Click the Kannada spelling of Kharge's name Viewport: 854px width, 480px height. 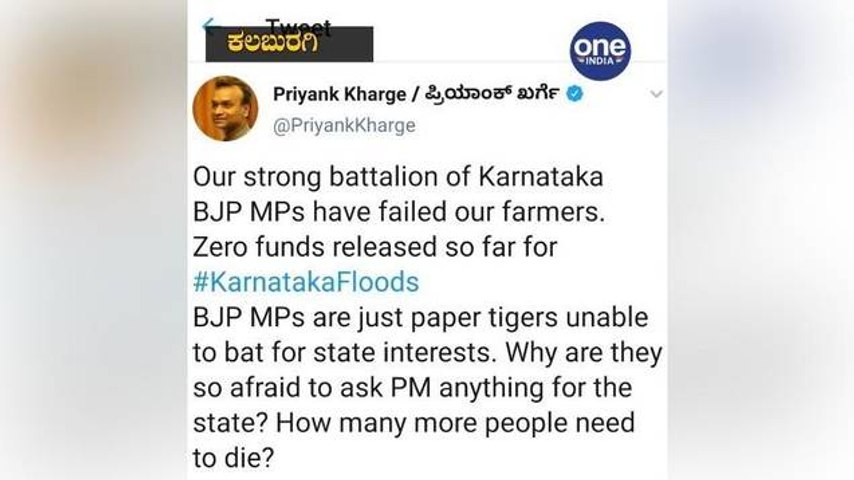tap(492, 94)
